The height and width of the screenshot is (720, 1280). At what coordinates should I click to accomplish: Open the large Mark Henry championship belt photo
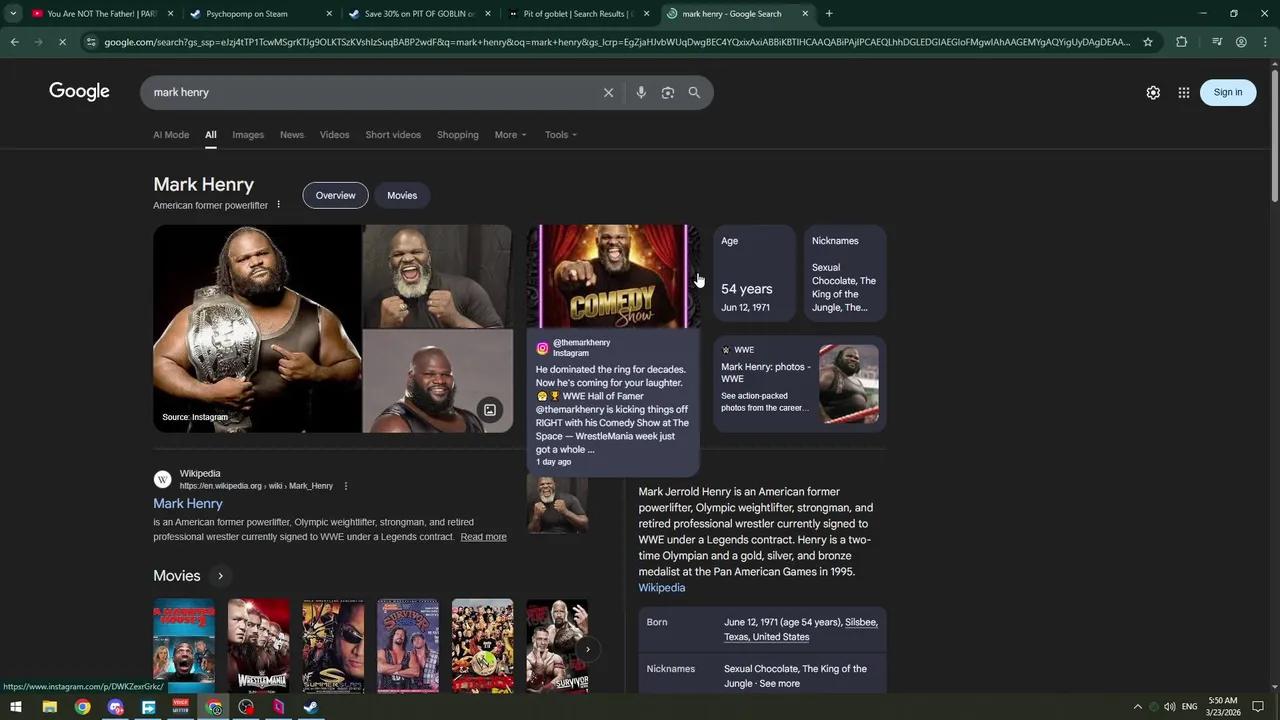coord(257,329)
